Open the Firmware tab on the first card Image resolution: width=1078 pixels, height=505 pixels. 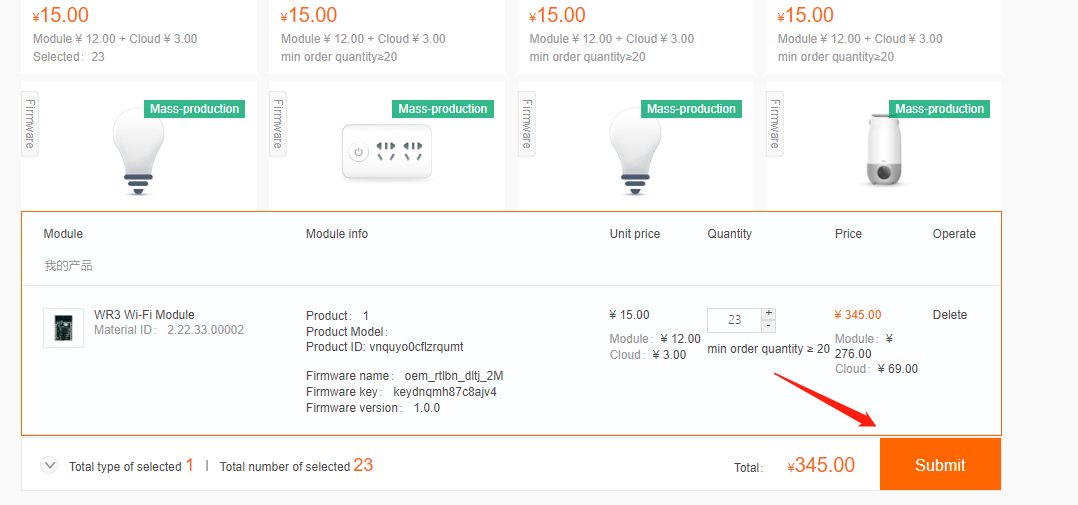click(x=30, y=124)
